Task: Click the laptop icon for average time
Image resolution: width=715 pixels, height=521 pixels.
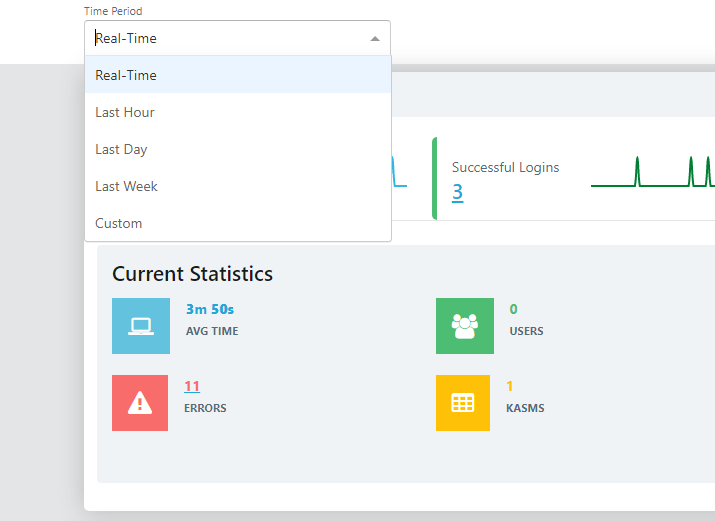Action: (140, 326)
